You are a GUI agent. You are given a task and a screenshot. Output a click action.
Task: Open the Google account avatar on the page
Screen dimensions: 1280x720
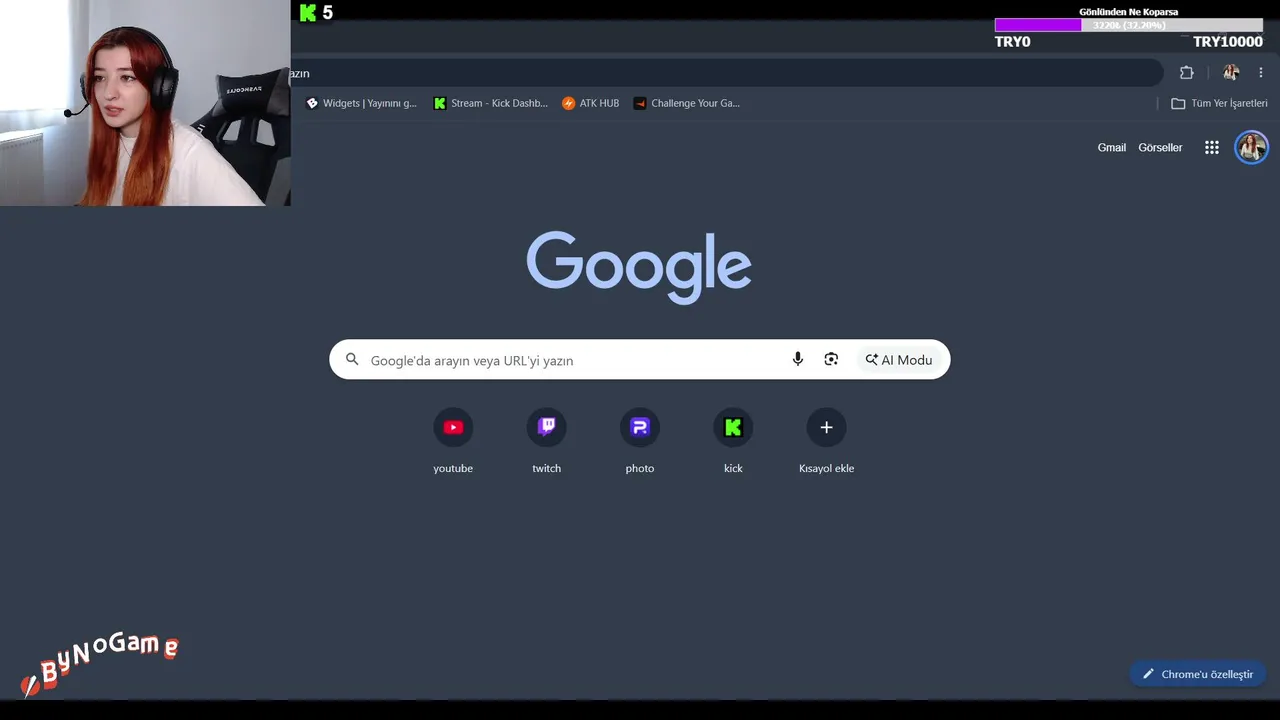point(1251,148)
